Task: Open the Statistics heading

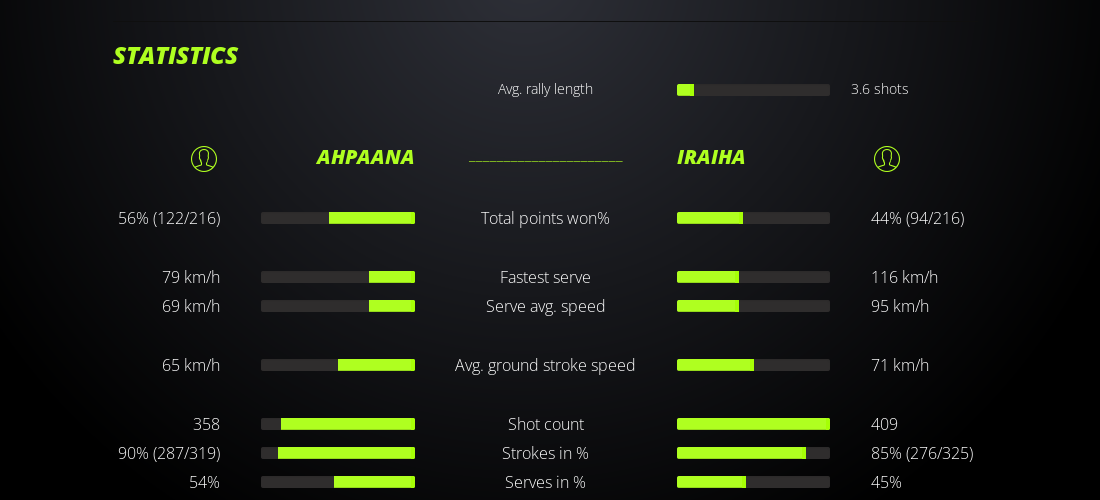Action: [x=175, y=56]
